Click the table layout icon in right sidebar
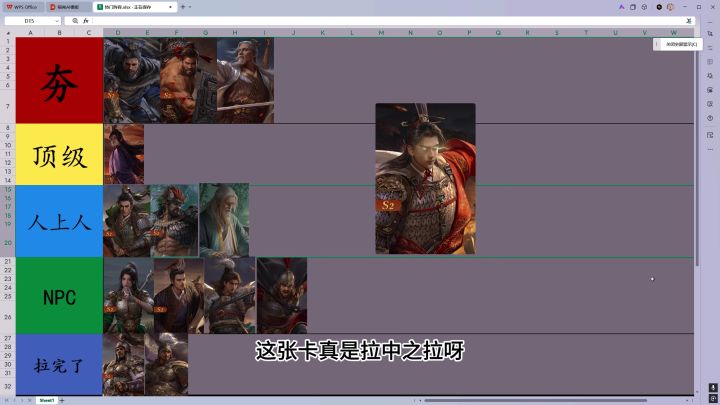This screenshot has height=405, width=720. click(710, 62)
